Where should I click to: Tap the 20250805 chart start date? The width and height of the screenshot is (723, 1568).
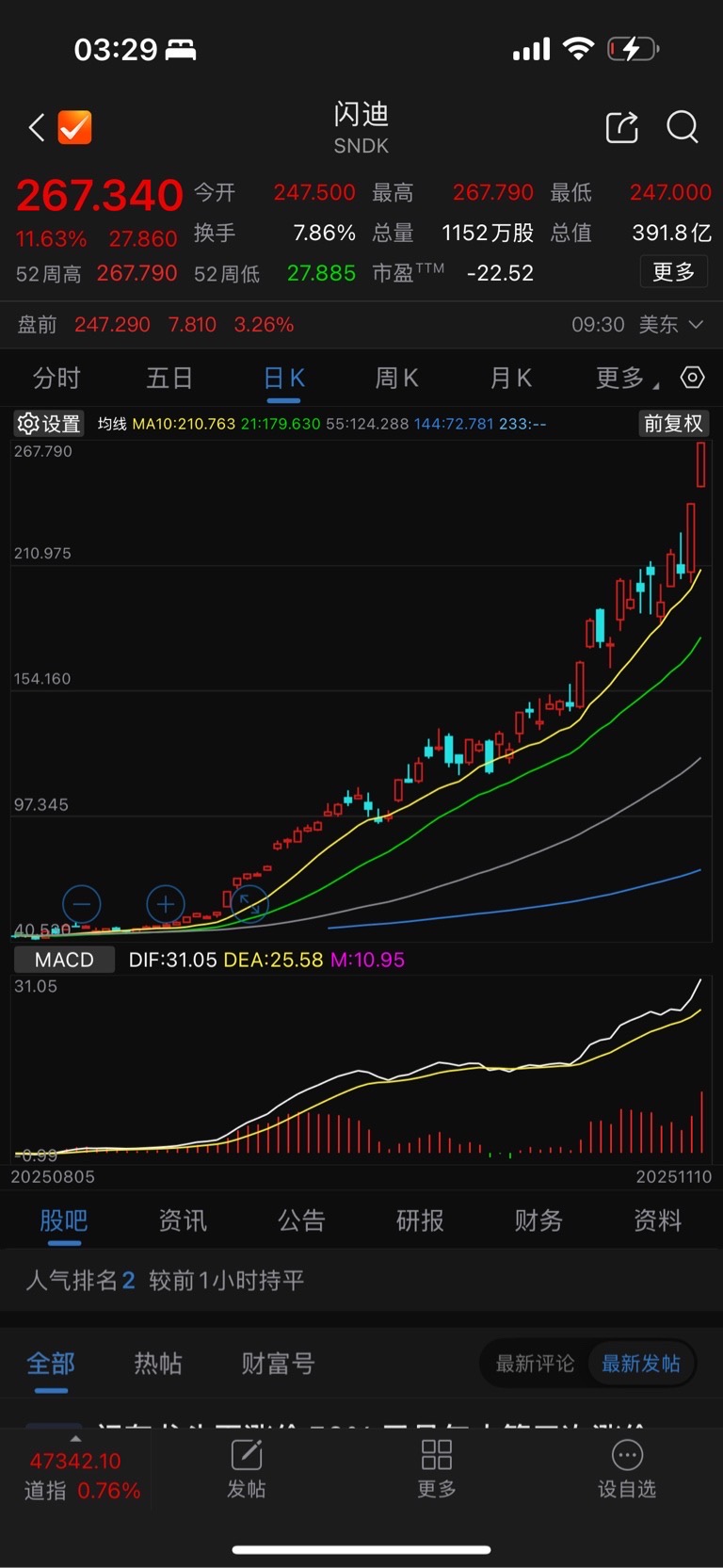click(53, 1177)
